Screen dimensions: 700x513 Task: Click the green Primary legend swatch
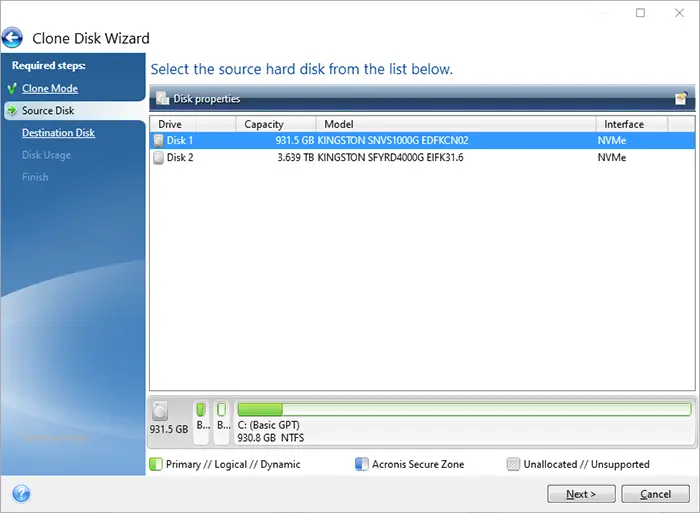(x=156, y=464)
